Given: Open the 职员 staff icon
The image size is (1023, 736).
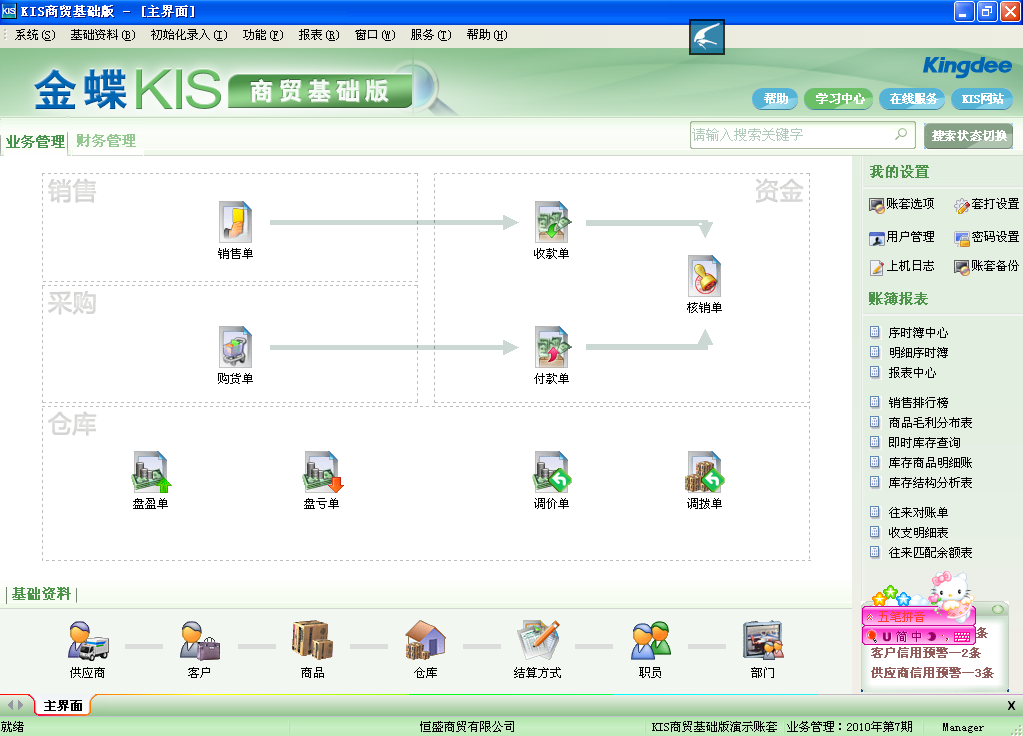Looking at the screenshot, I should [650, 641].
